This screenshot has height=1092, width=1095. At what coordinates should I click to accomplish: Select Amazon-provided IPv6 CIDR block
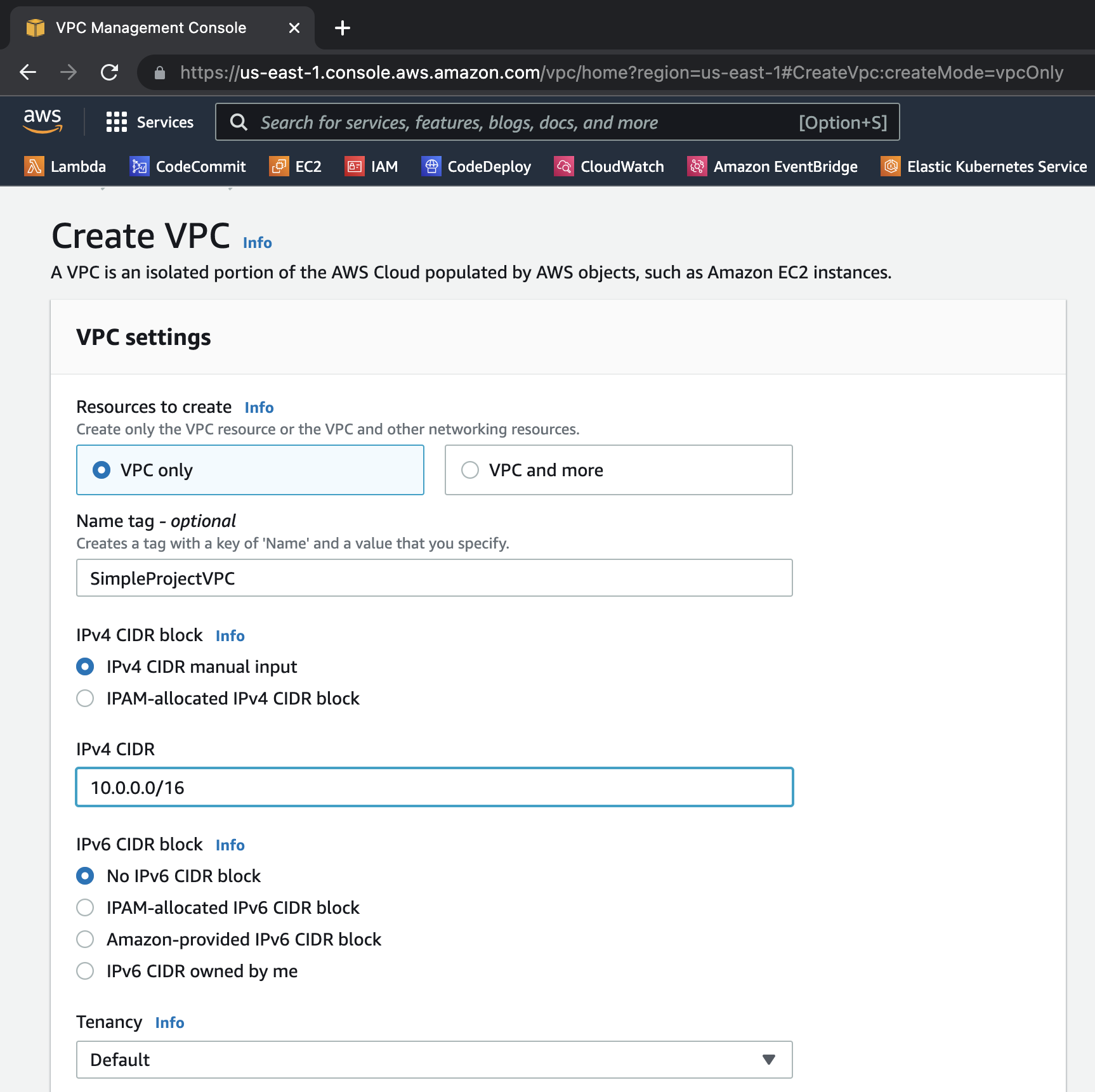click(x=85, y=939)
